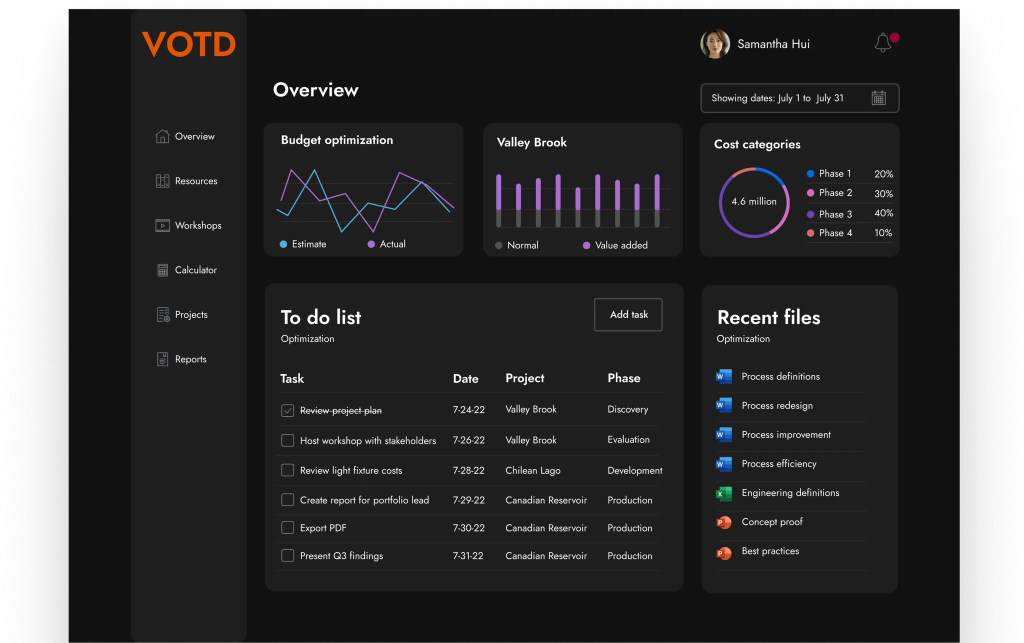Image resolution: width=1024 pixels, height=643 pixels.
Task: Click the Phase 1 blue legend dot
Action: pos(810,174)
